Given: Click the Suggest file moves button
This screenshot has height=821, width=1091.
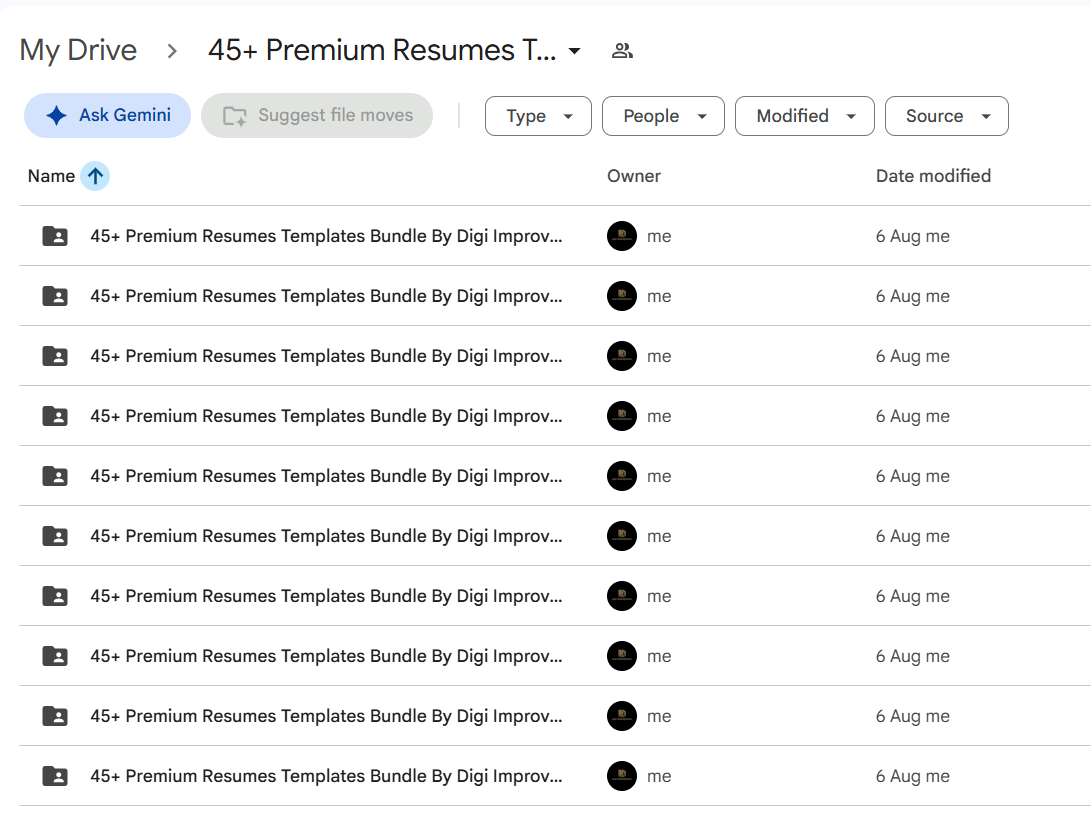Looking at the screenshot, I should [x=317, y=115].
